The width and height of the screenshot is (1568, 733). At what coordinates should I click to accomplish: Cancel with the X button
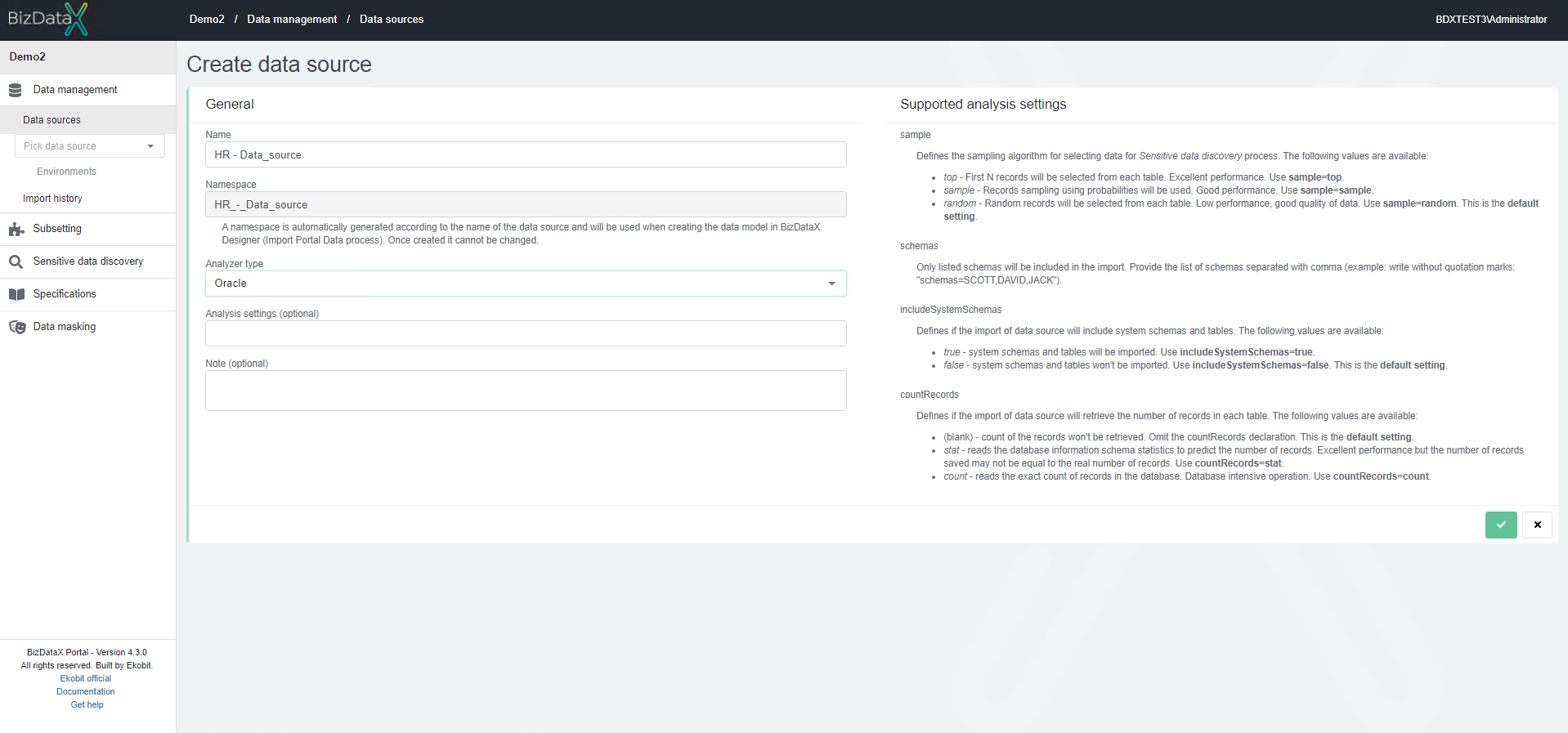(1537, 525)
